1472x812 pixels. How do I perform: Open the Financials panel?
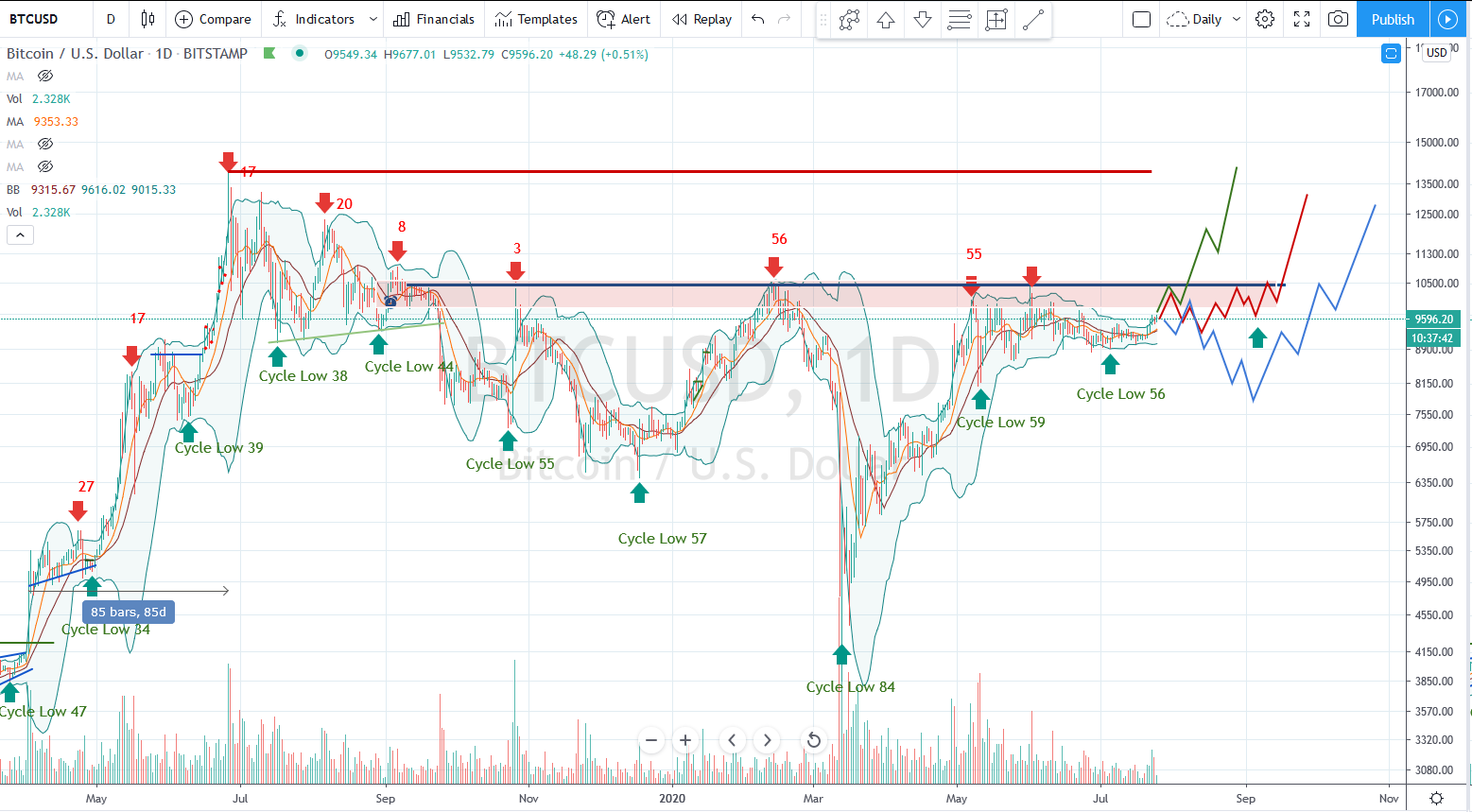pyautogui.click(x=434, y=19)
